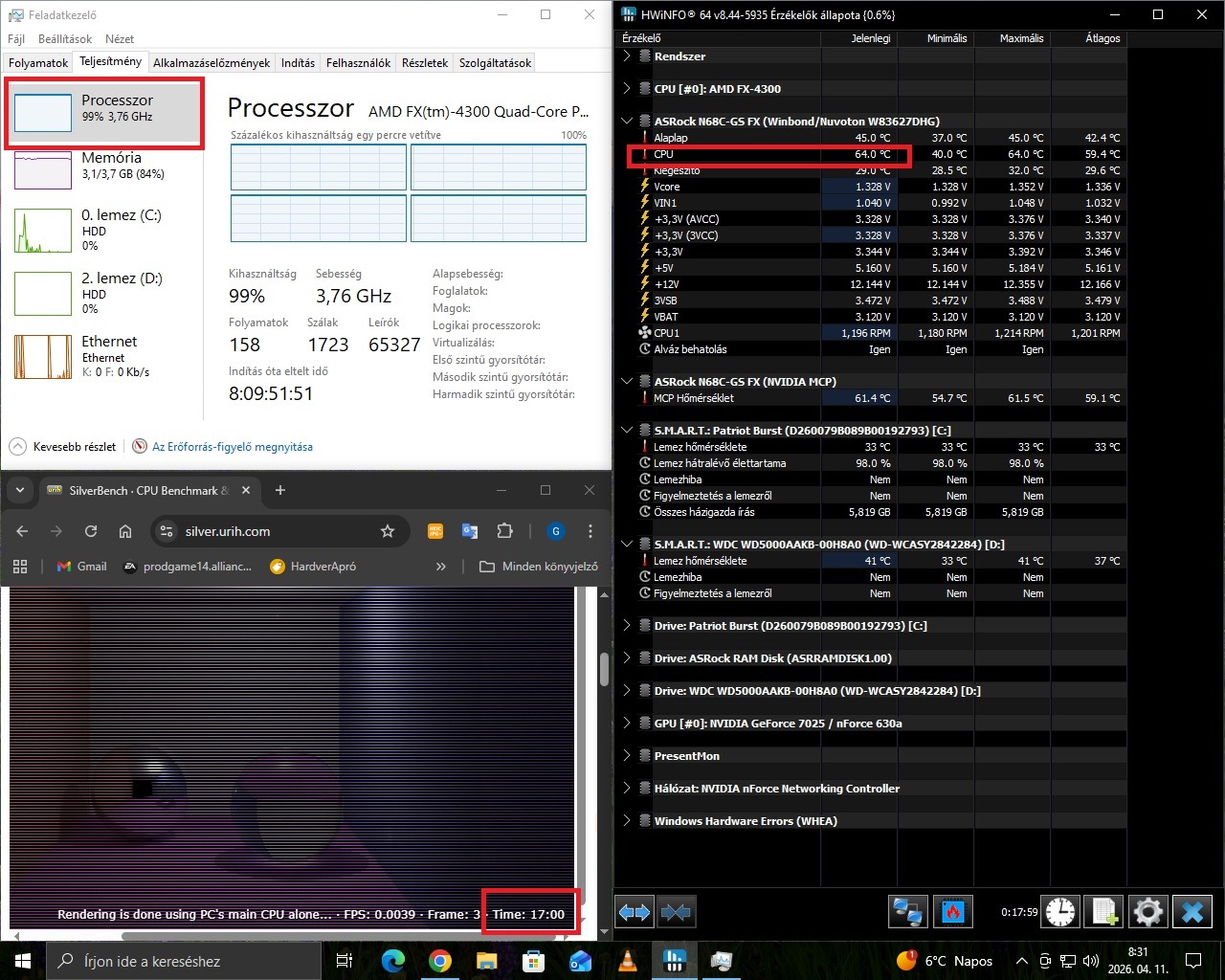Click HWiNFO collapse-all arrows icon
This screenshot has height=980, width=1225.
(x=676, y=912)
